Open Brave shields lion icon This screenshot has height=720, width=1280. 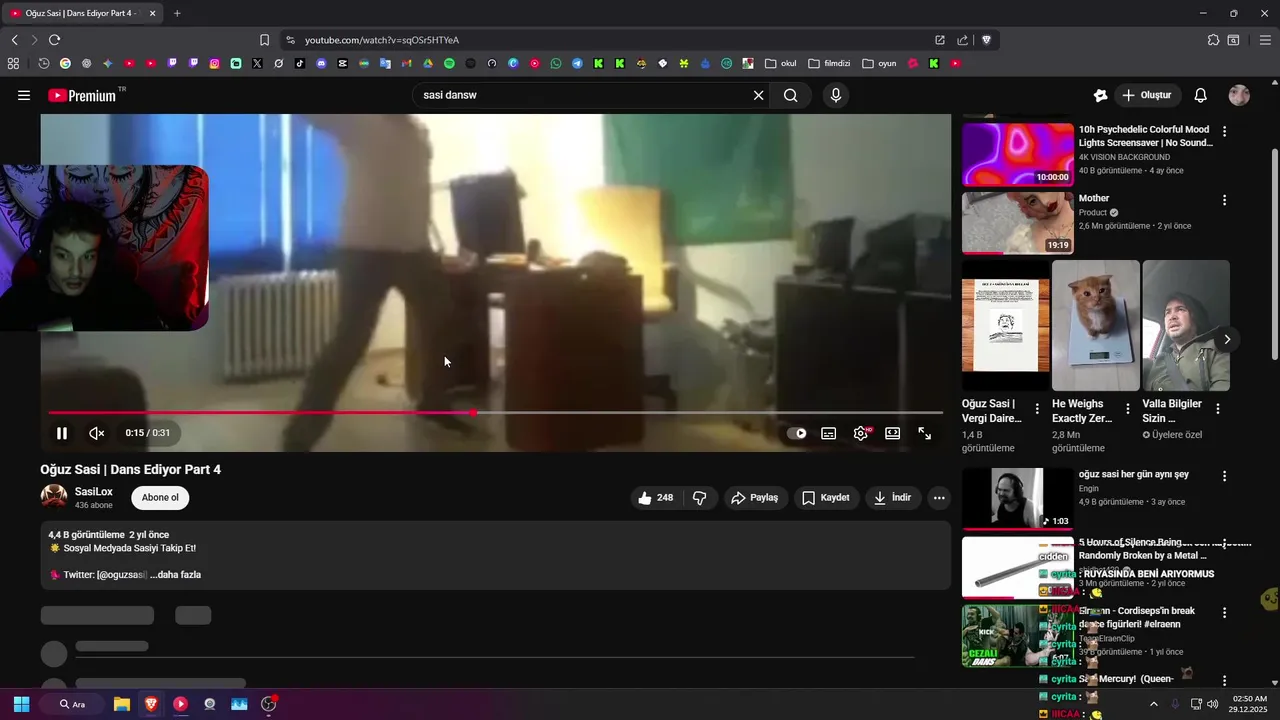pyautogui.click(x=986, y=40)
